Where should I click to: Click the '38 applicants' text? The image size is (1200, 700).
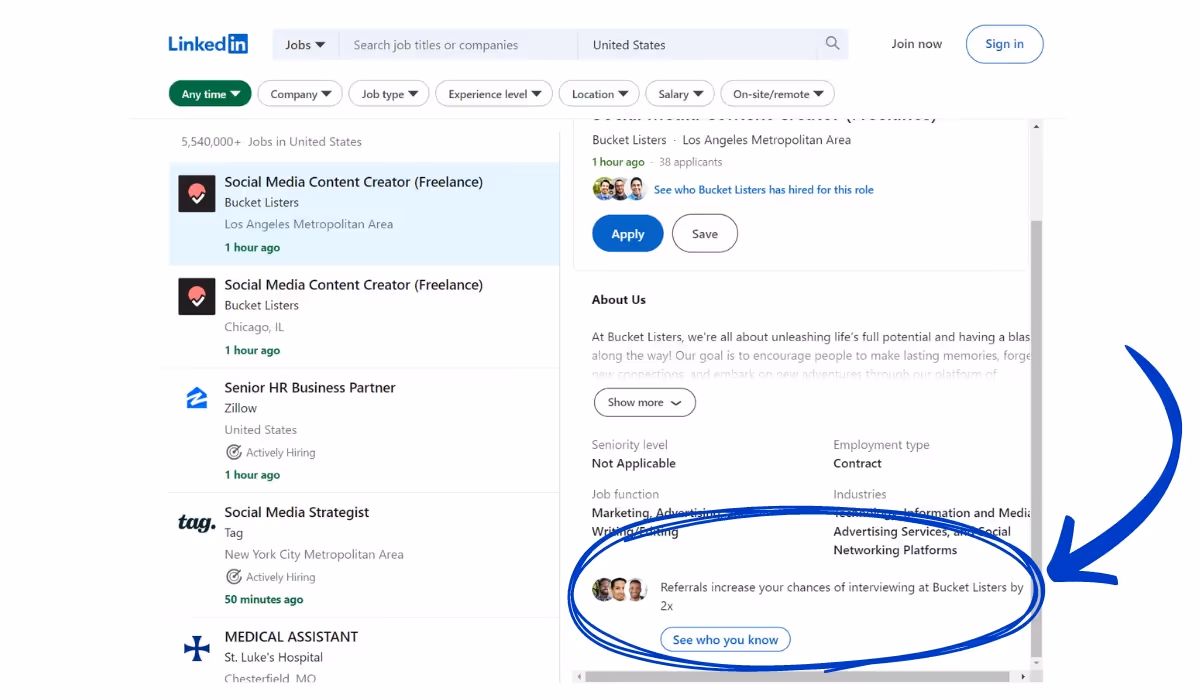(x=690, y=162)
